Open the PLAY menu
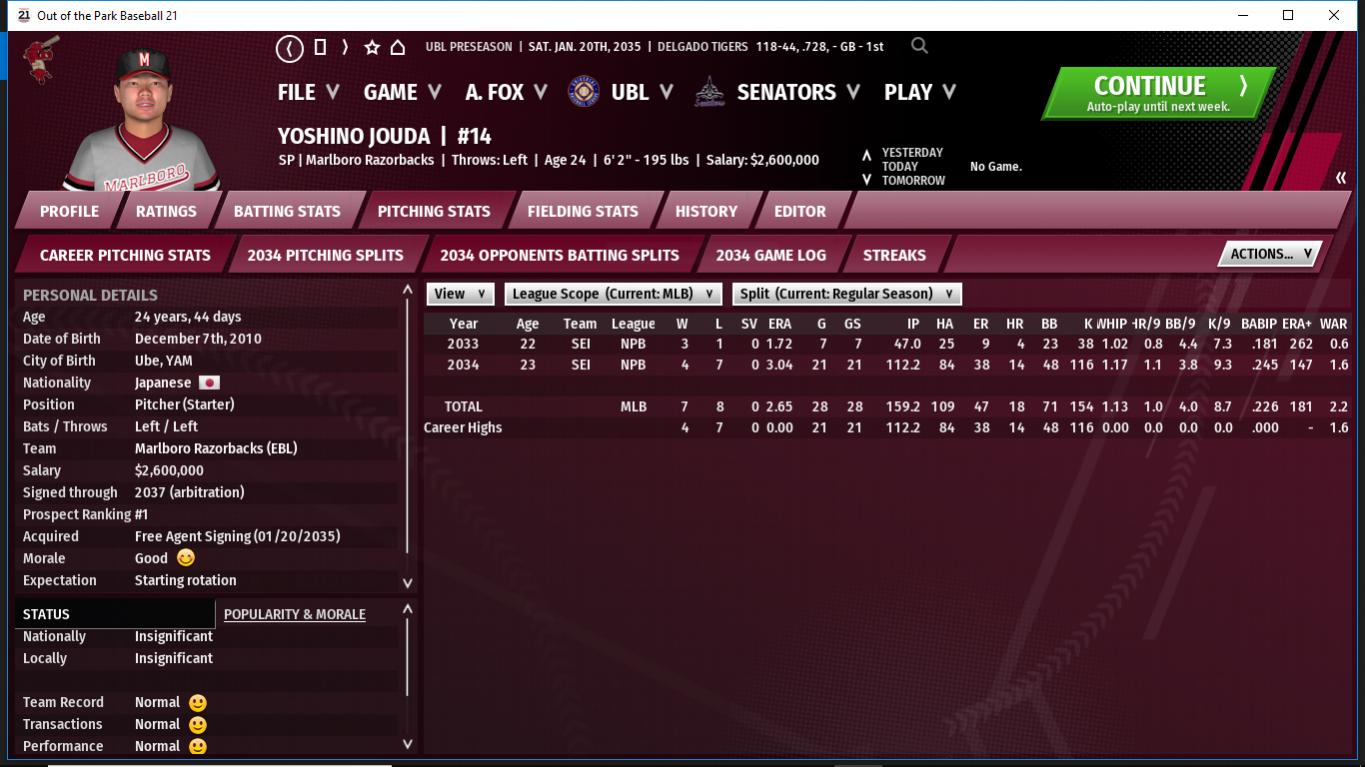 click(920, 92)
